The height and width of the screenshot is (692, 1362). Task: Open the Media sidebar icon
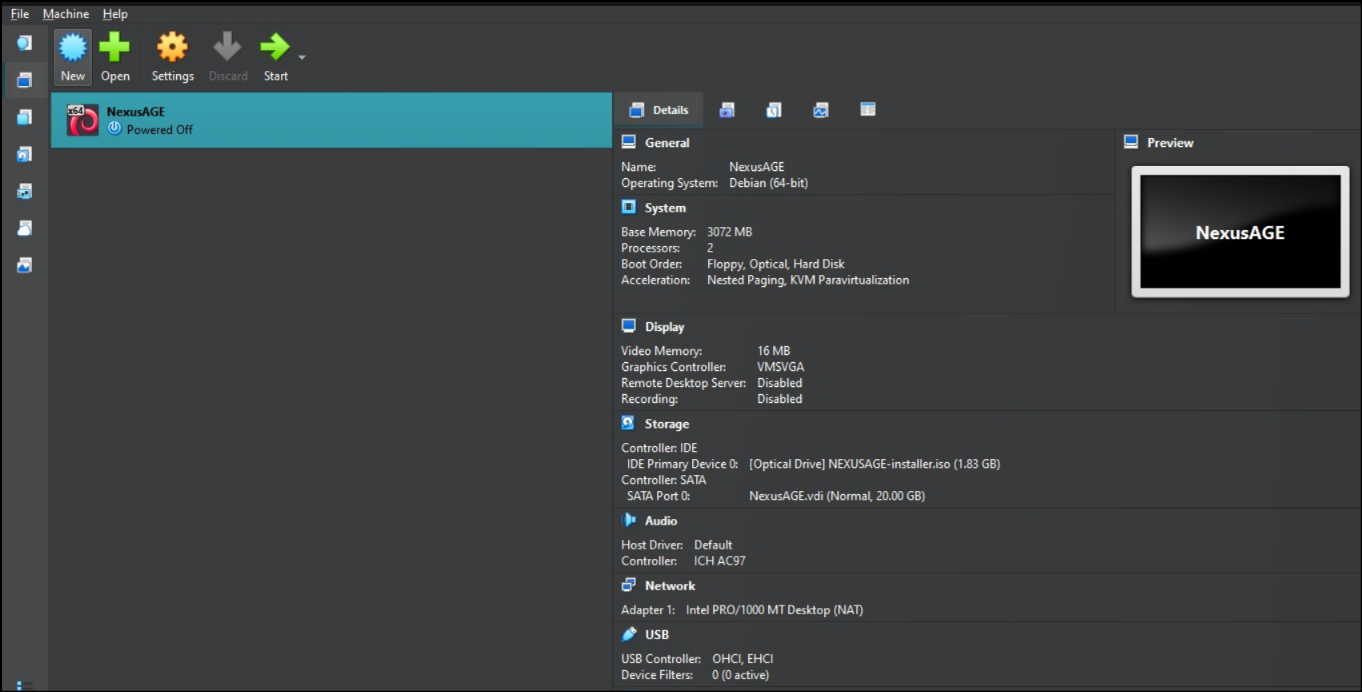[x=24, y=154]
